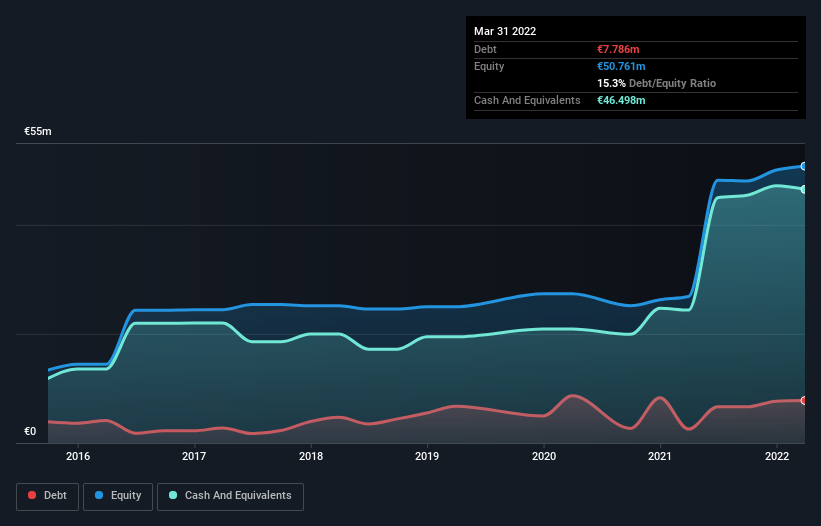This screenshot has width=821, height=526.
Task: Click the €0 y-axis label
Action: (30, 431)
